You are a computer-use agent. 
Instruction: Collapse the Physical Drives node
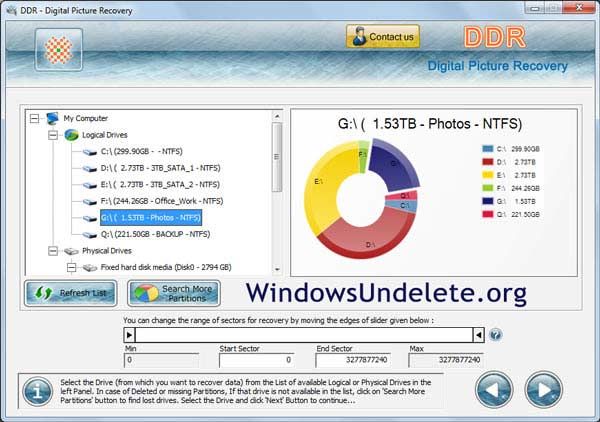(x=53, y=251)
